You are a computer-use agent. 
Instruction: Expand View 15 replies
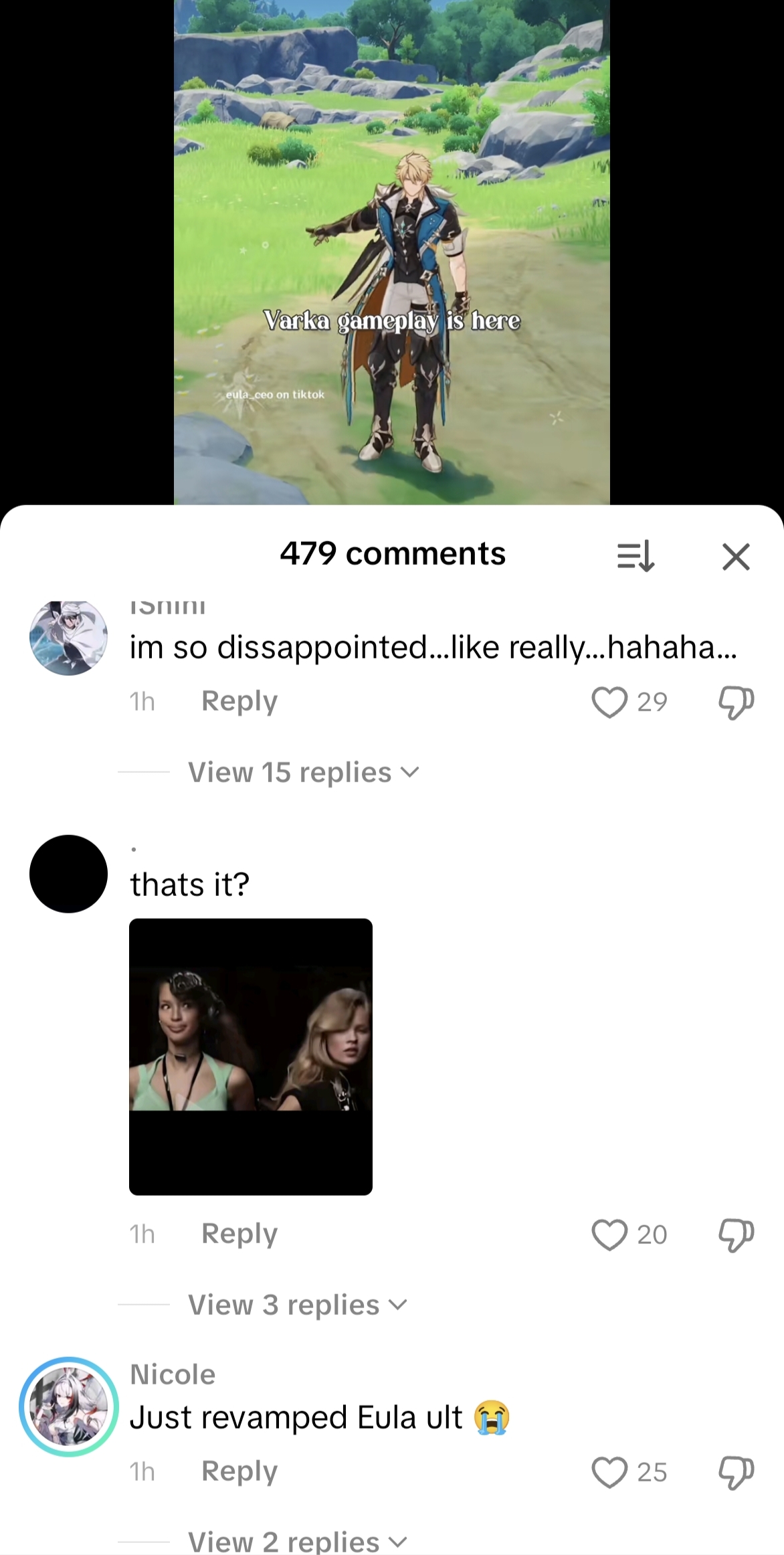pos(303,772)
